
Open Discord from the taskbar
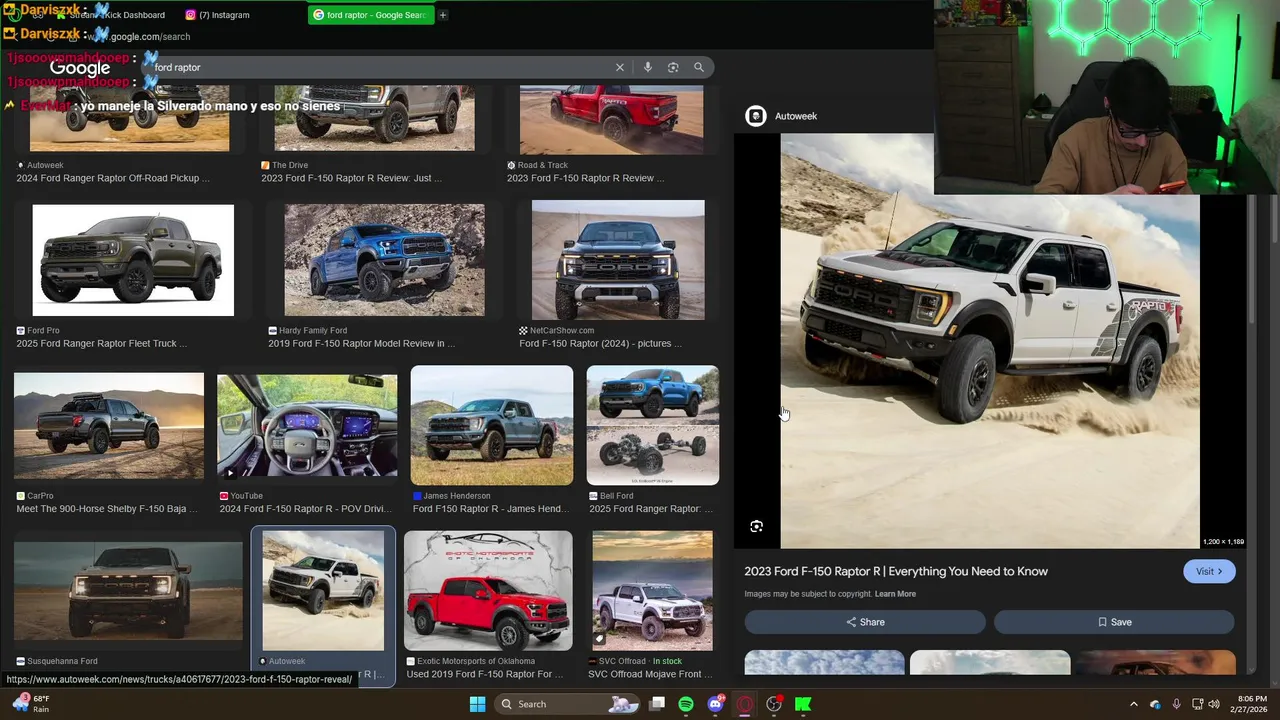click(x=715, y=704)
